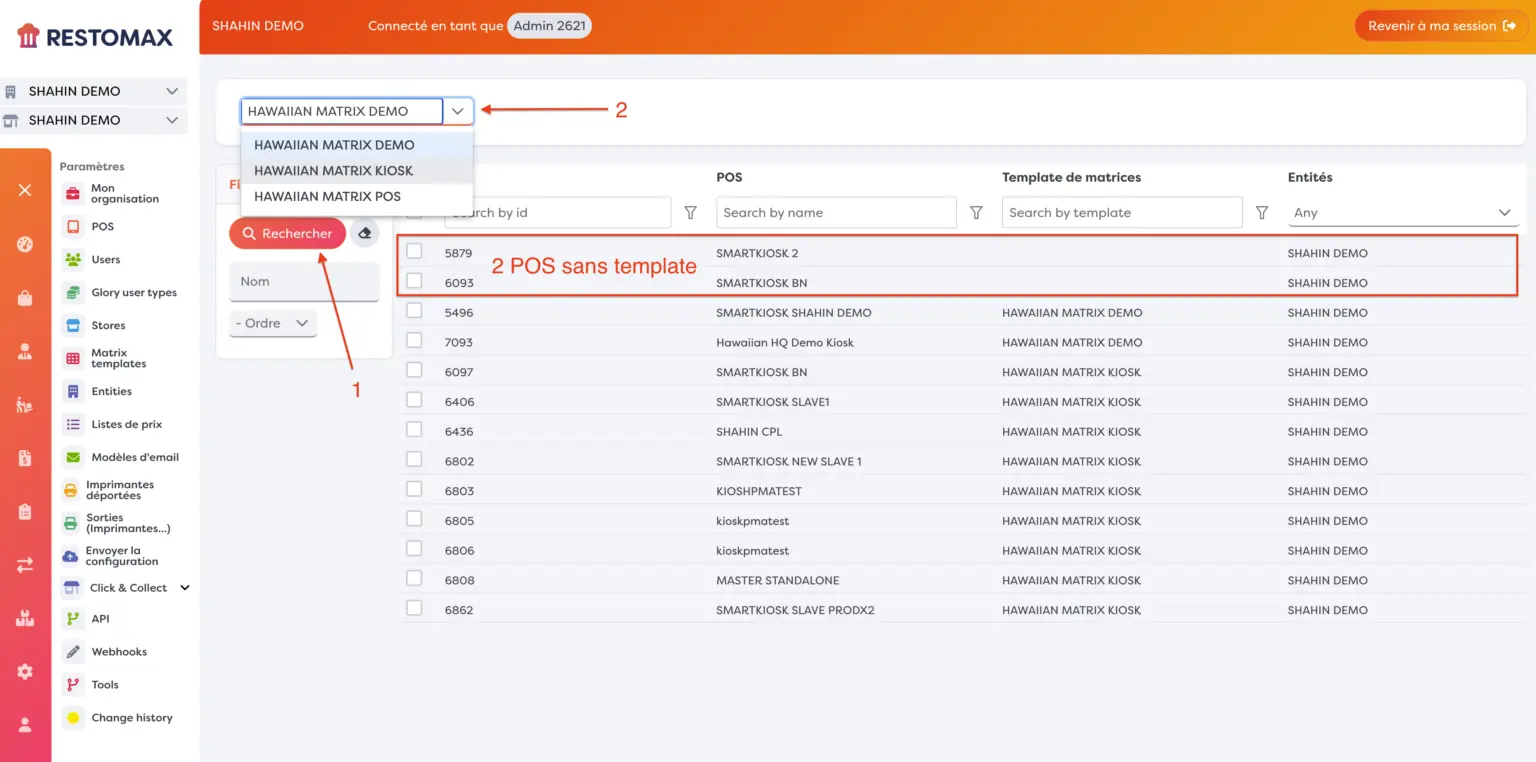Screen dimensions: 1536x762
Task: Click the filter funnel icon beside Search by name
Action: point(976,212)
